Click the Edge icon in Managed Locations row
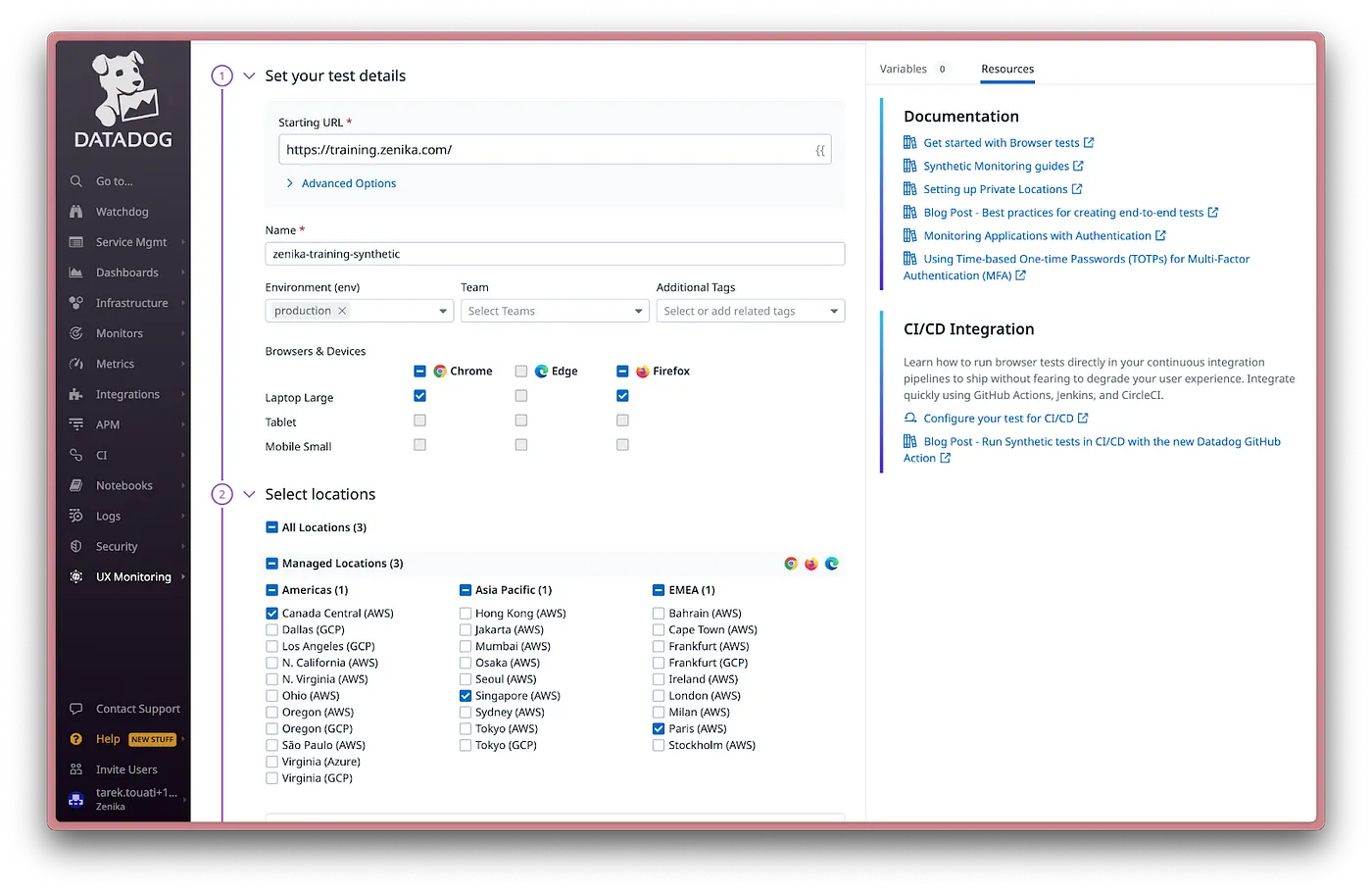 click(832, 564)
